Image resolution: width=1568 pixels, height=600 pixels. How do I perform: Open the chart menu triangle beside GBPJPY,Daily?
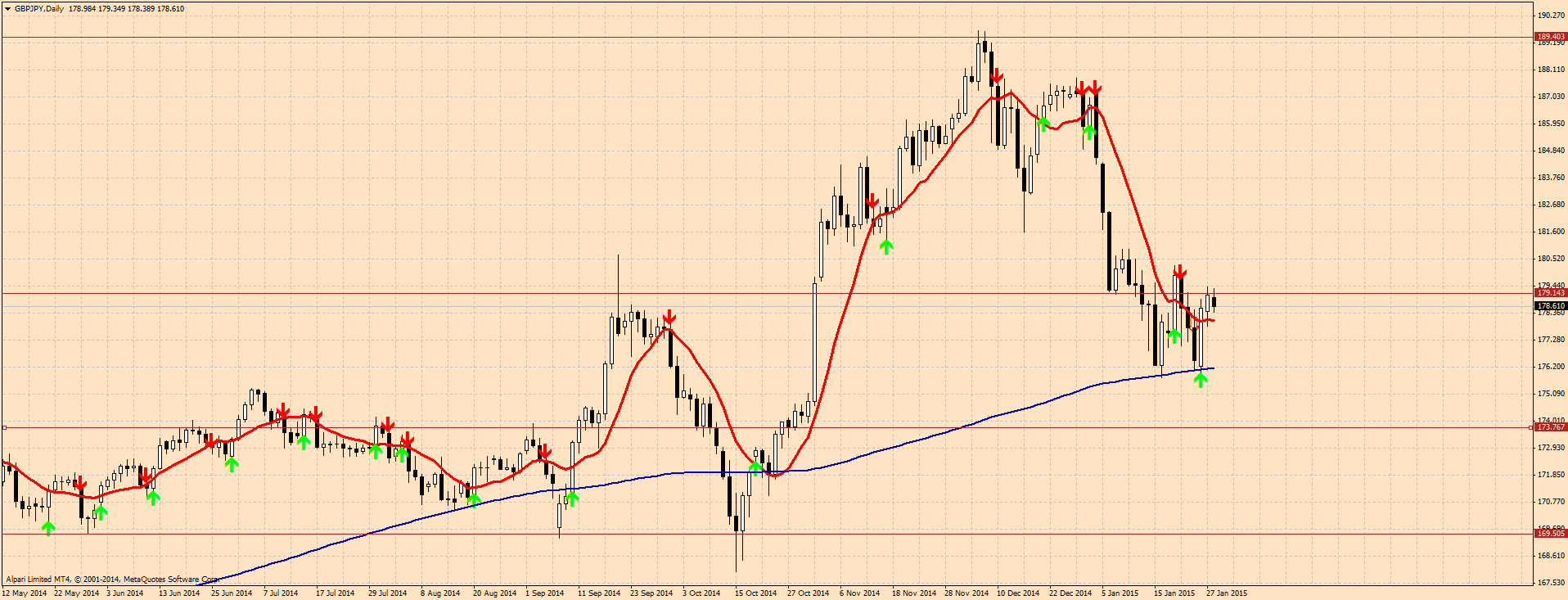coord(7,9)
